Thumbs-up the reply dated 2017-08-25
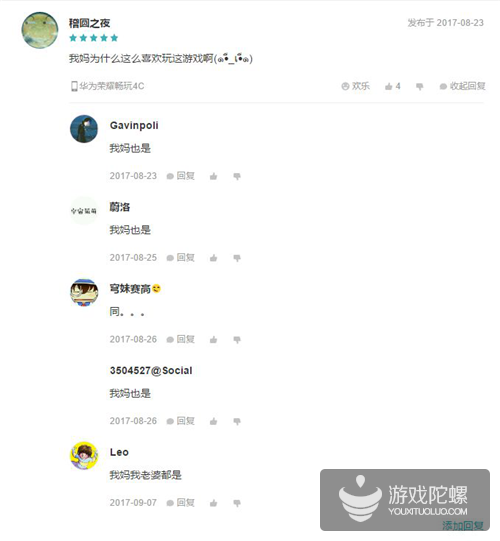This screenshot has height=541, width=500. (214, 258)
